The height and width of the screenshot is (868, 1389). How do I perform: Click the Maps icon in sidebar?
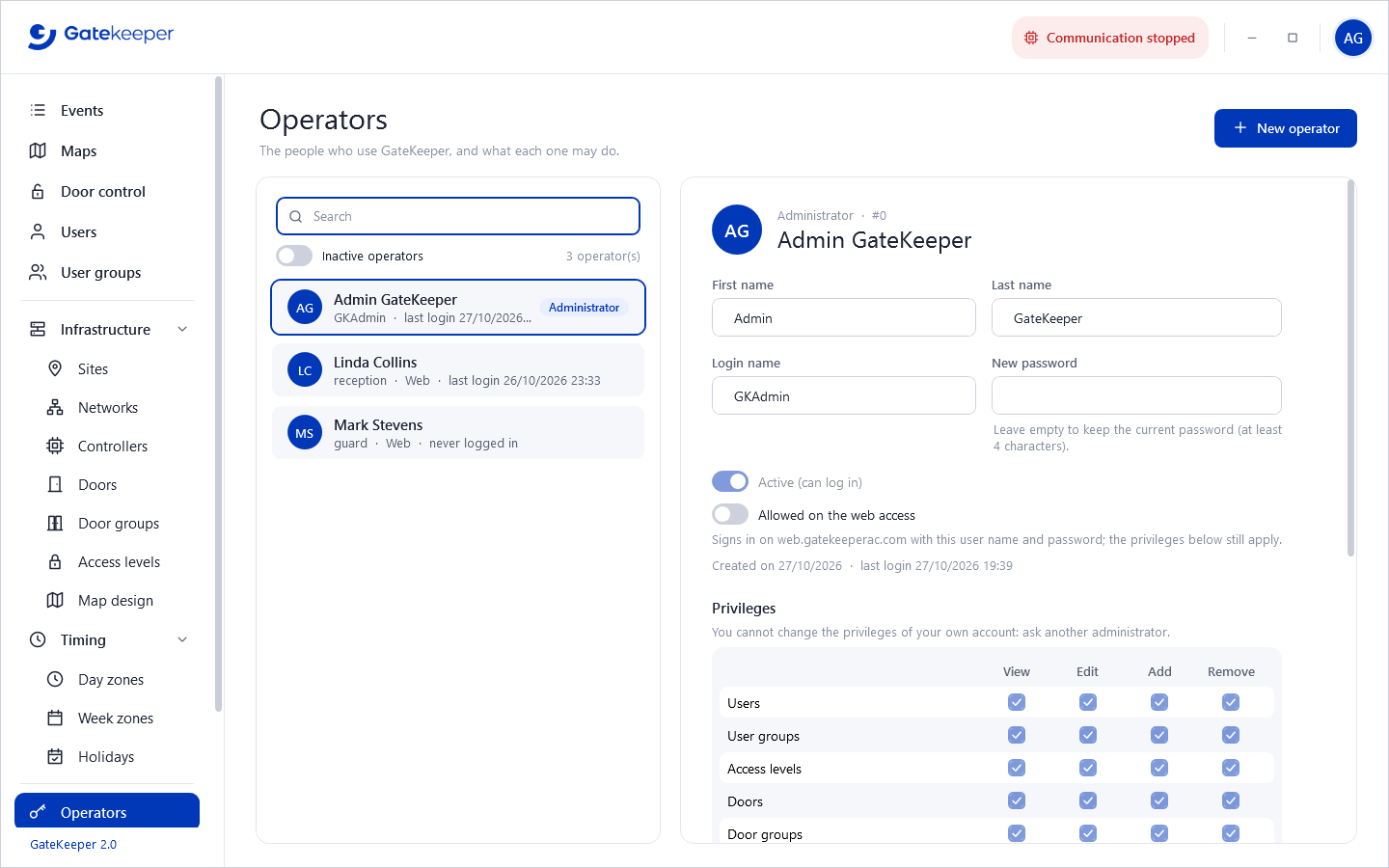38,150
